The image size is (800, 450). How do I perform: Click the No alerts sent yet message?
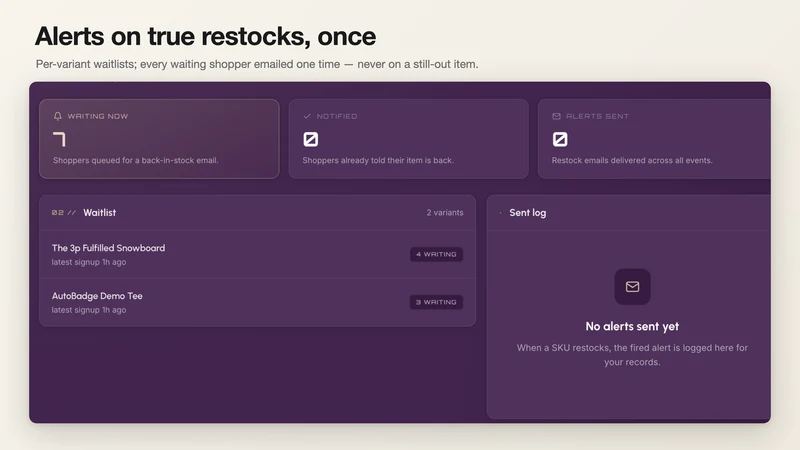click(632, 327)
